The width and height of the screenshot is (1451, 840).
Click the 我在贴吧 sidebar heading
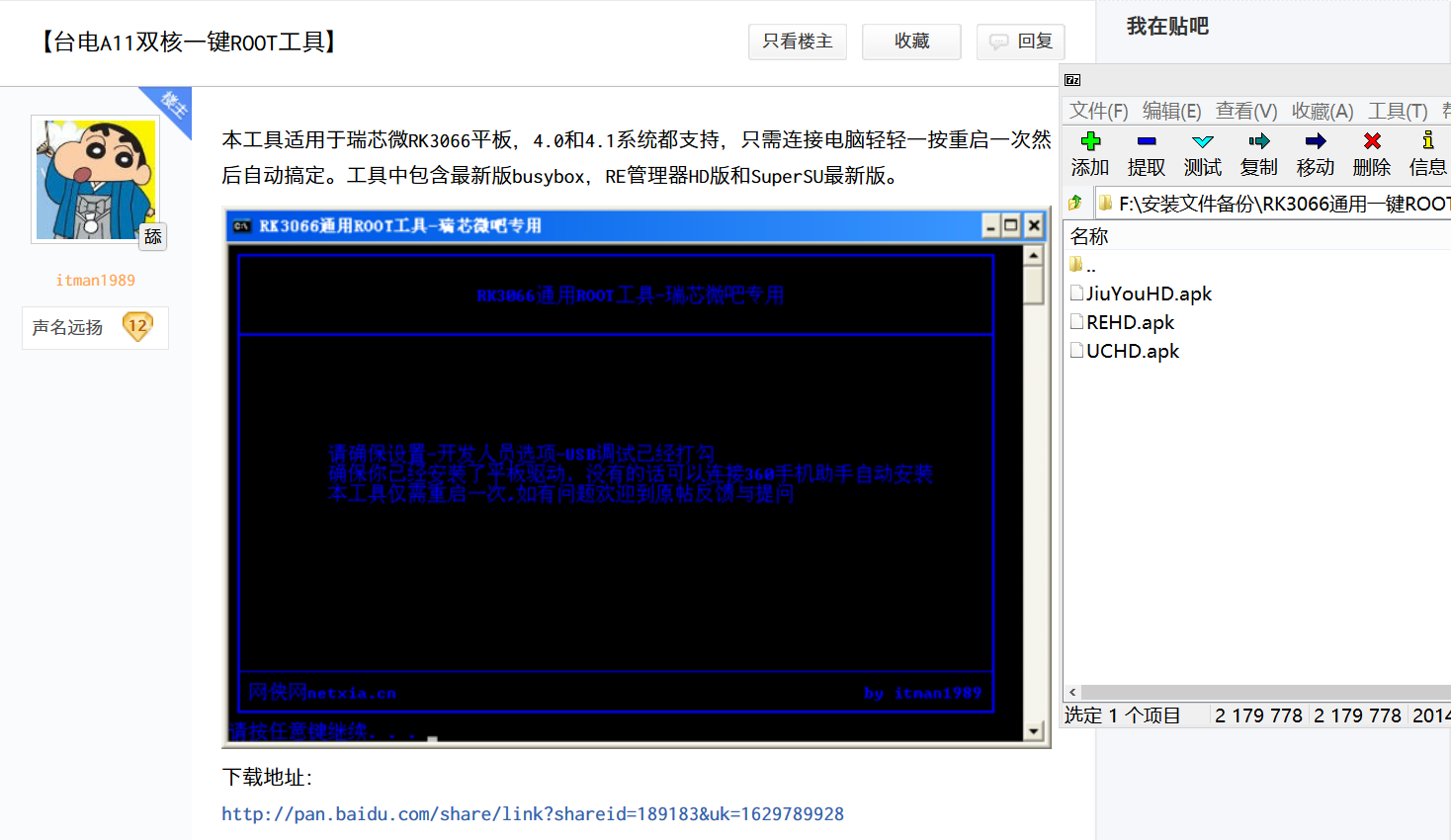tap(1167, 27)
